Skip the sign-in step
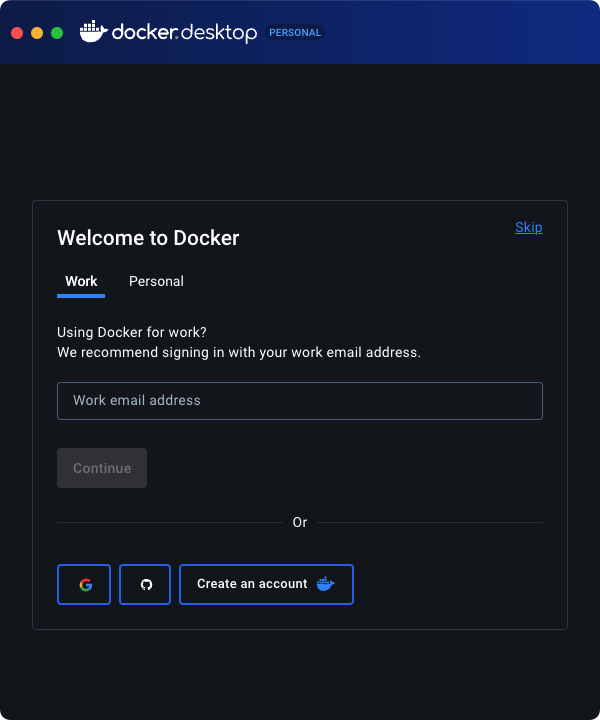 pyautogui.click(x=529, y=227)
